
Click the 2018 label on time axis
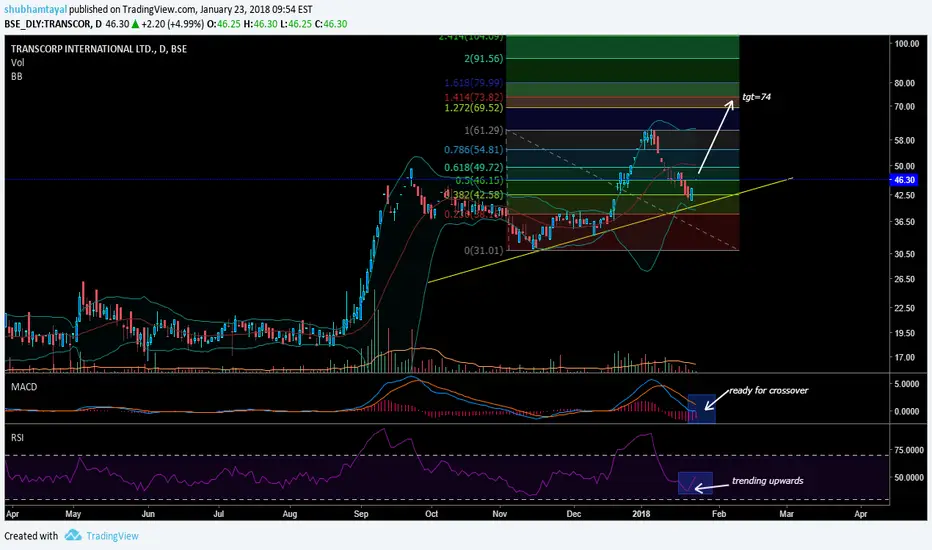[641, 513]
